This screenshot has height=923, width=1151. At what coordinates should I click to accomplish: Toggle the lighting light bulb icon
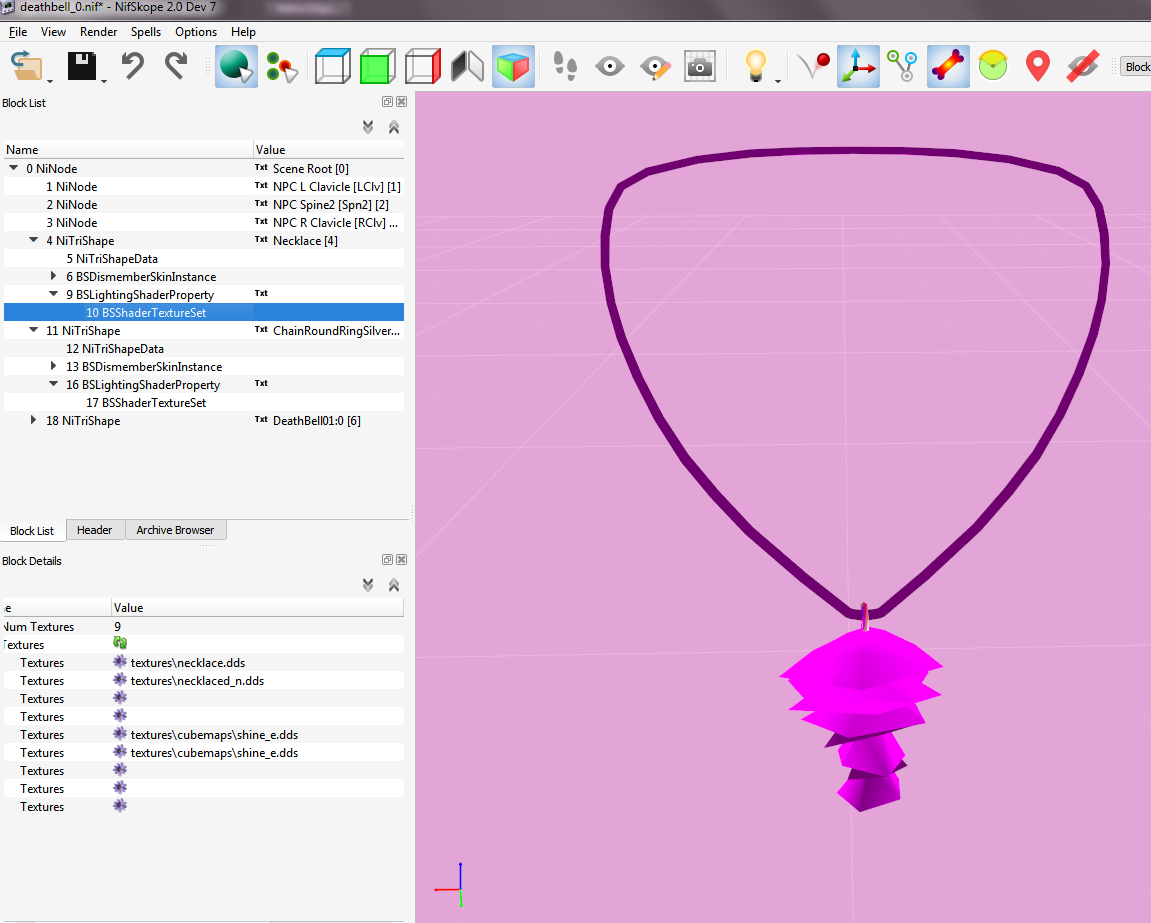(755, 65)
